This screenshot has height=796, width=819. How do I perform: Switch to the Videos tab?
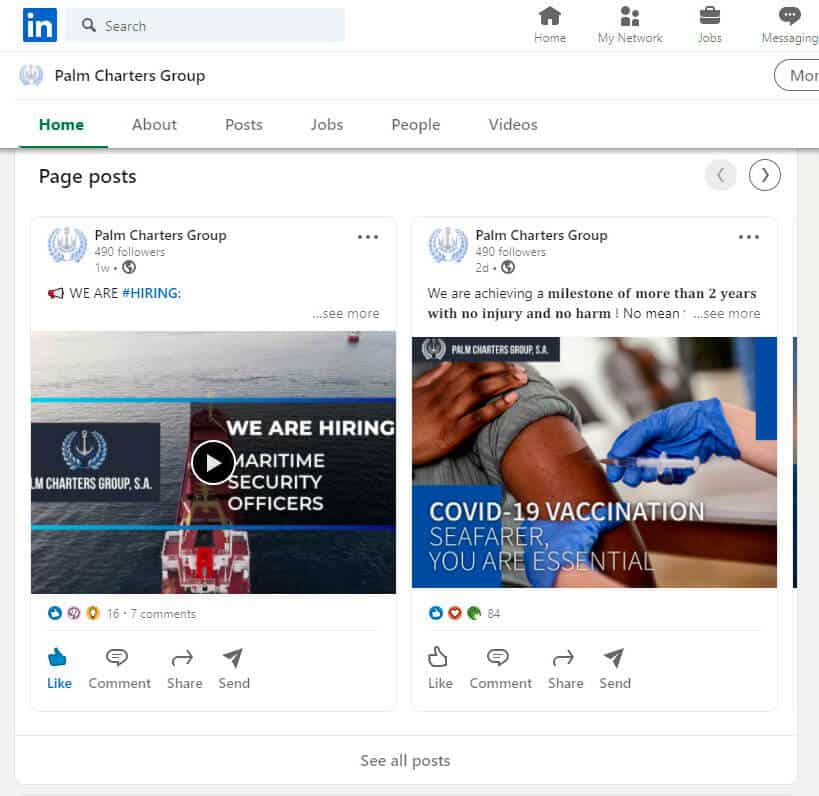coord(513,125)
